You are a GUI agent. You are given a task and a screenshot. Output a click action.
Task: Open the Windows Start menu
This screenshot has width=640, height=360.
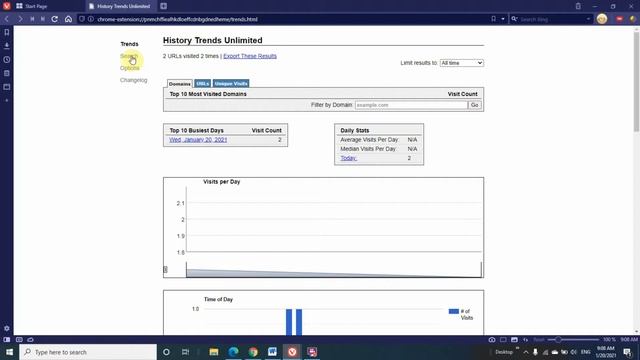[x=9, y=352]
